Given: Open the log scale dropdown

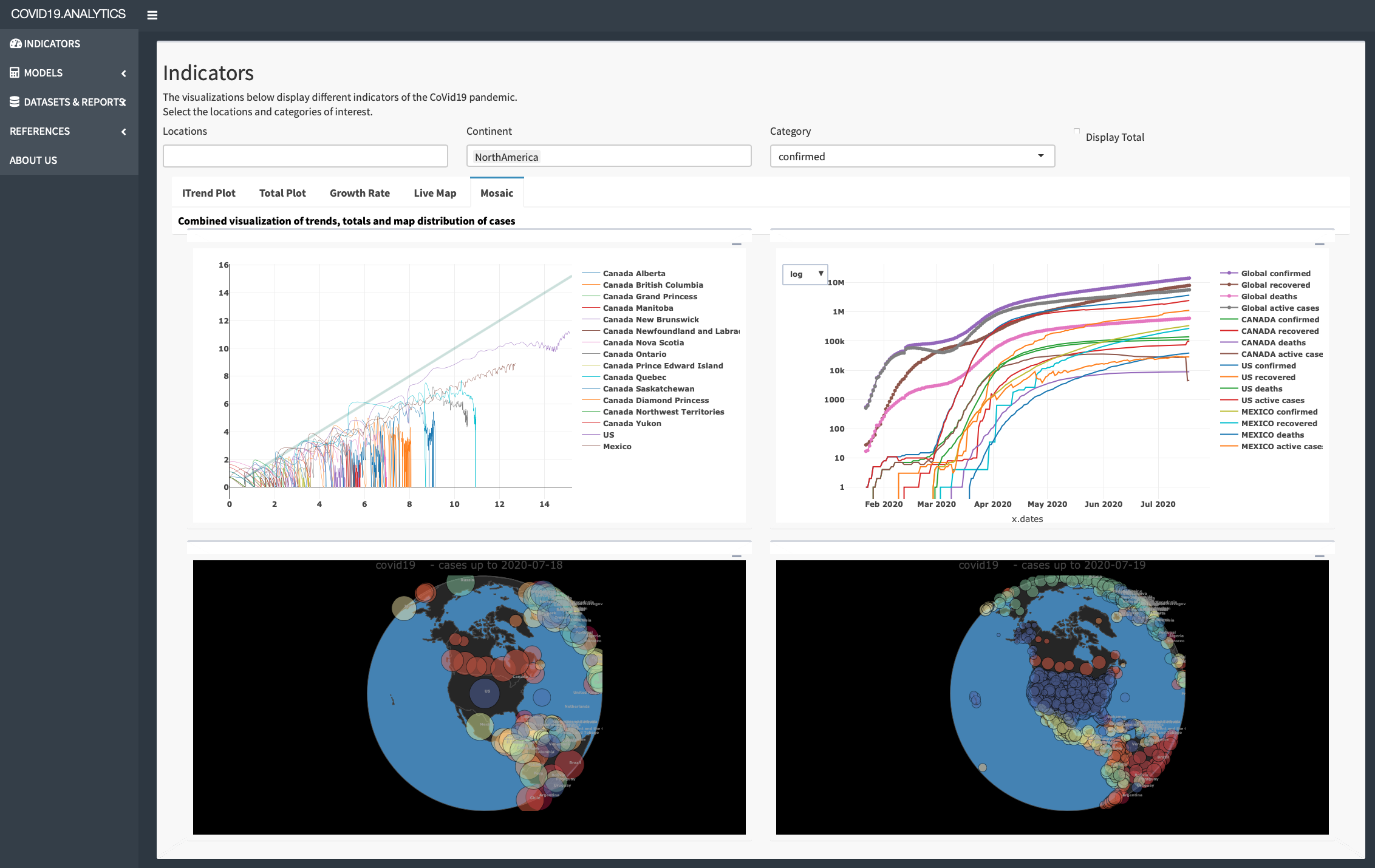Looking at the screenshot, I should click(805, 274).
